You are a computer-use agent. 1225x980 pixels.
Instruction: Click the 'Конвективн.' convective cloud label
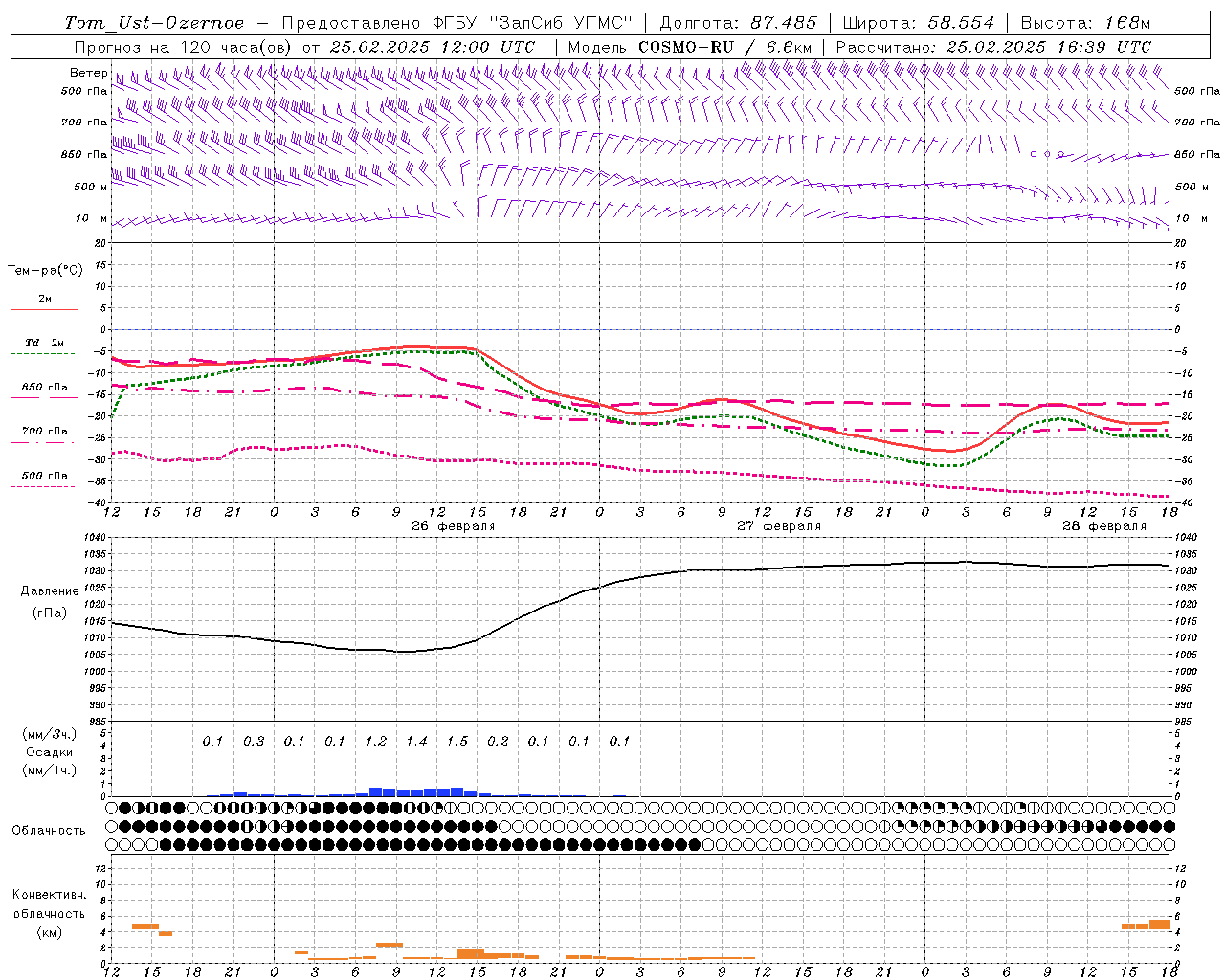click(x=50, y=895)
